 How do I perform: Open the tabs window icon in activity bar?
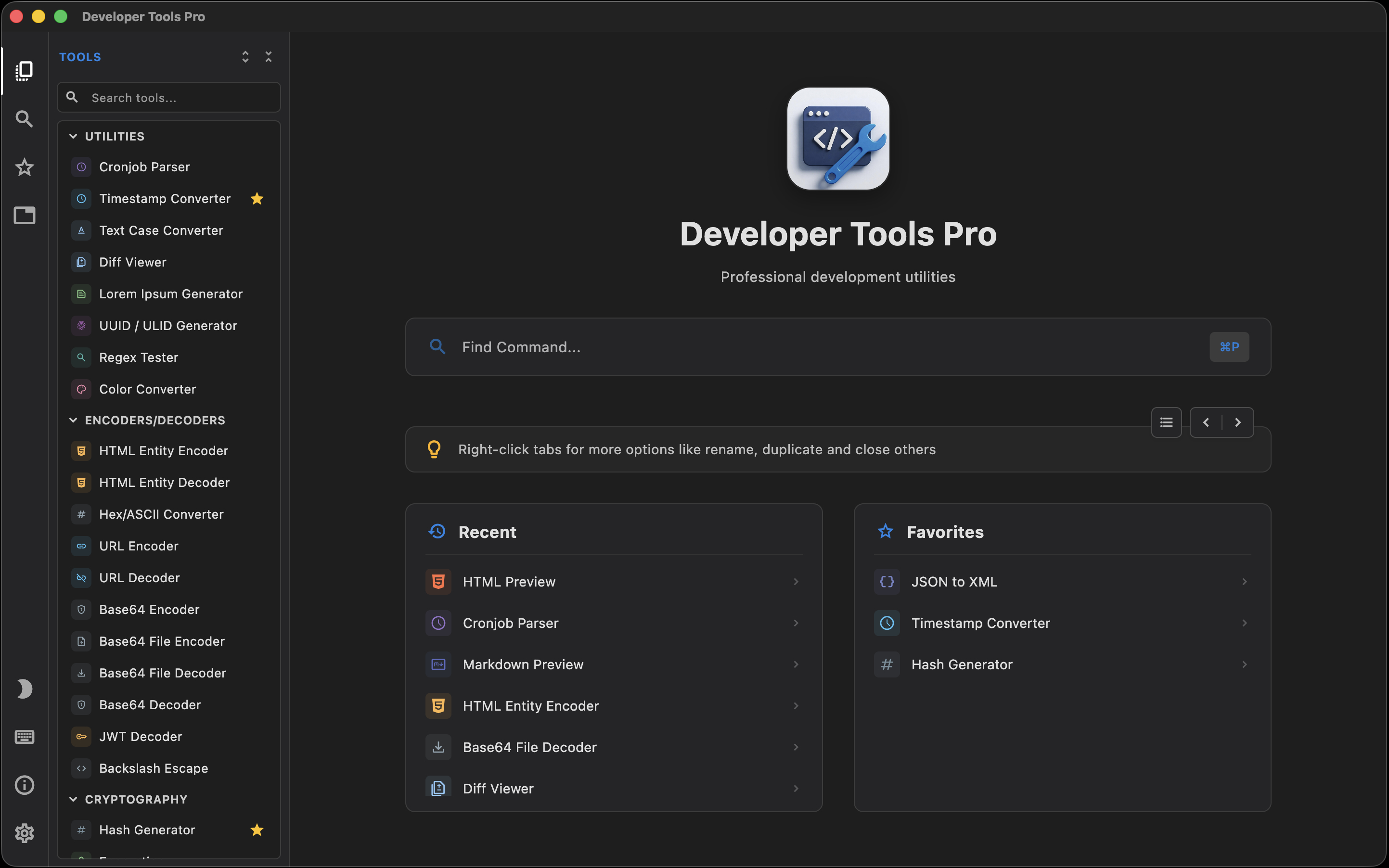pyautogui.click(x=24, y=215)
